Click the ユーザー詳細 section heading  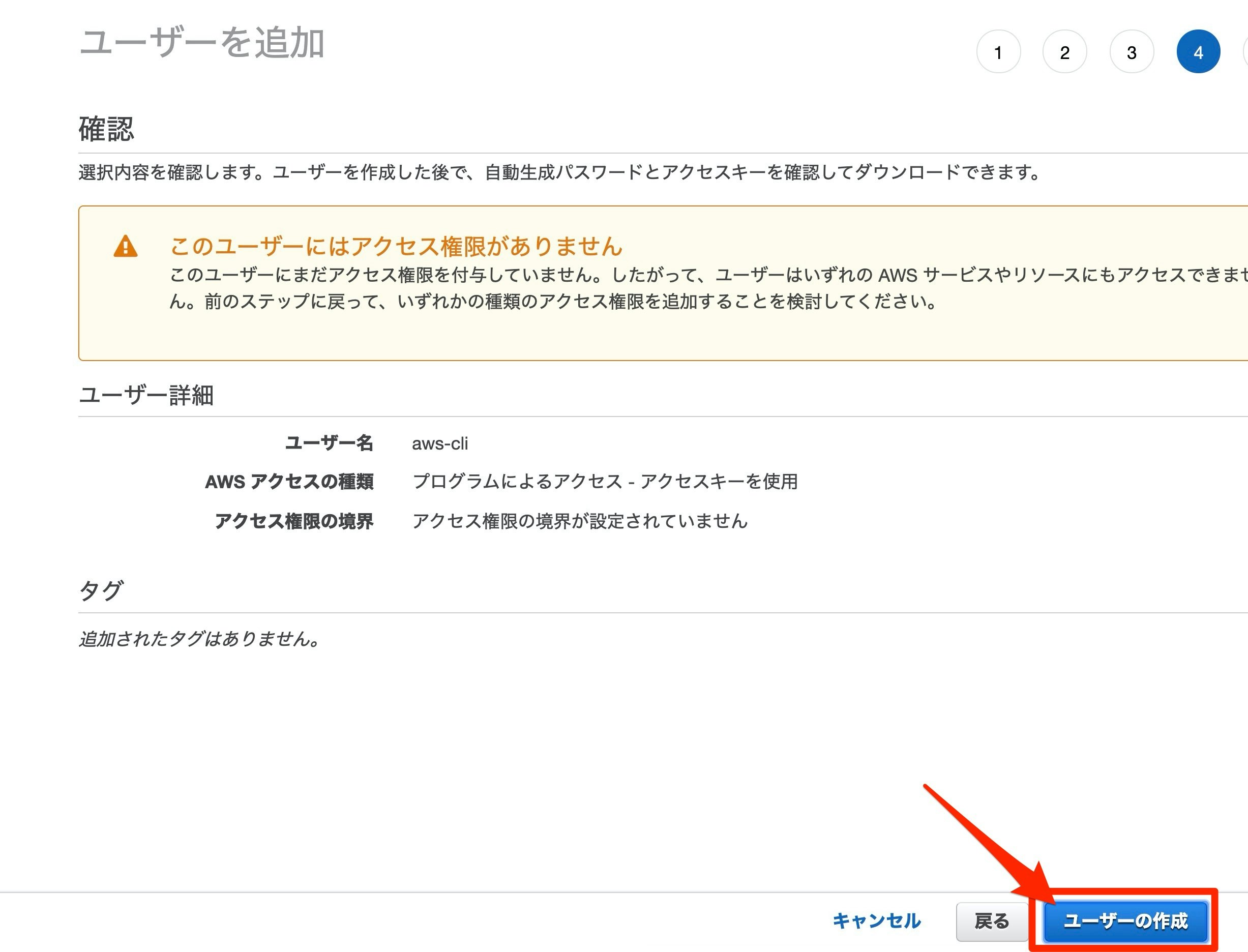pyautogui.click(x=146, y=395)
